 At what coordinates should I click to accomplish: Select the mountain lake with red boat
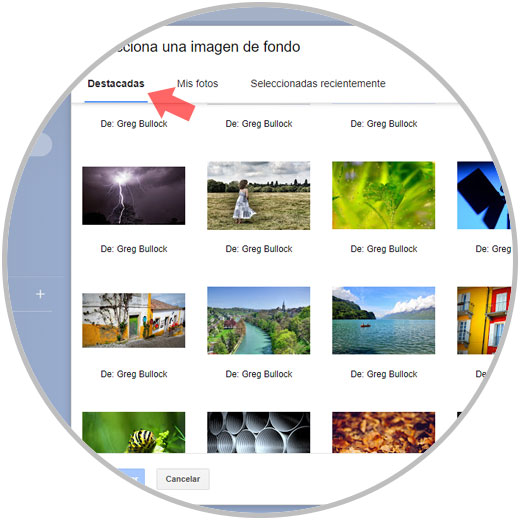click(383, 320)
